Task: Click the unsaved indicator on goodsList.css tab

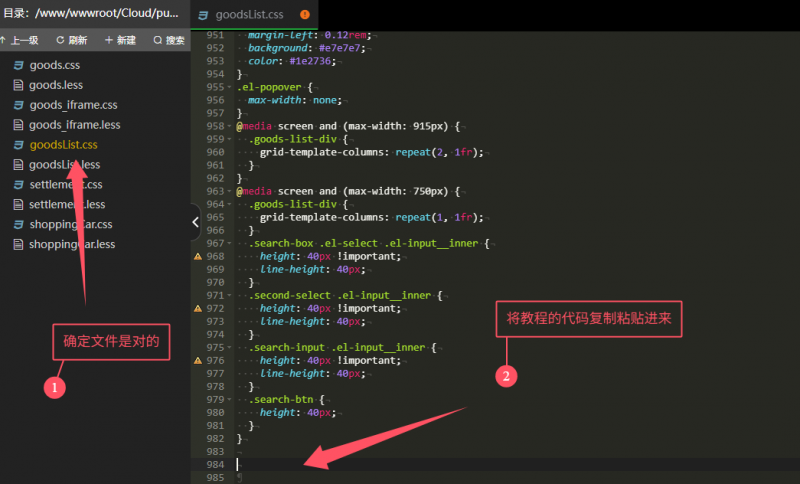Action: click(x=305, y=15)
